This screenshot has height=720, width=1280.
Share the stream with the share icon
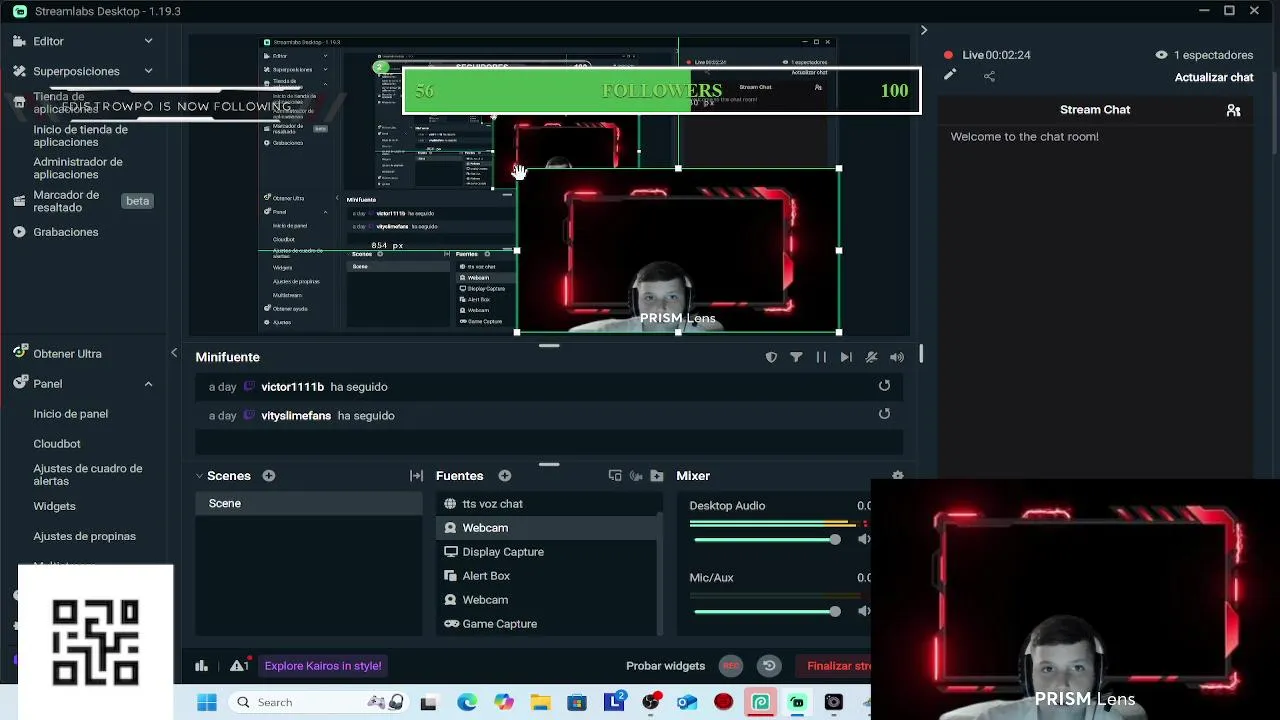989,76
